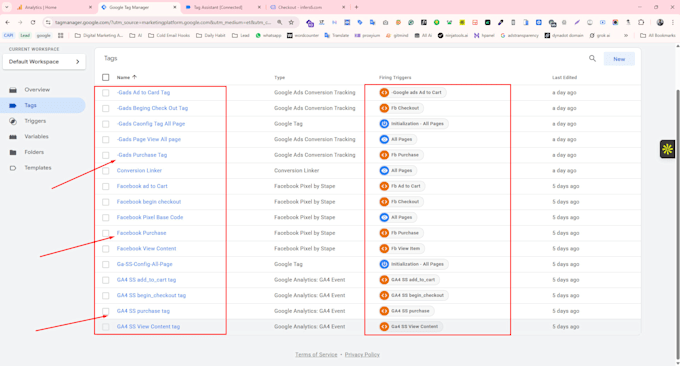The height and width of the screenshot is (366, 680).
Task: Click the browser forward arrow
Action: point(20,22)
